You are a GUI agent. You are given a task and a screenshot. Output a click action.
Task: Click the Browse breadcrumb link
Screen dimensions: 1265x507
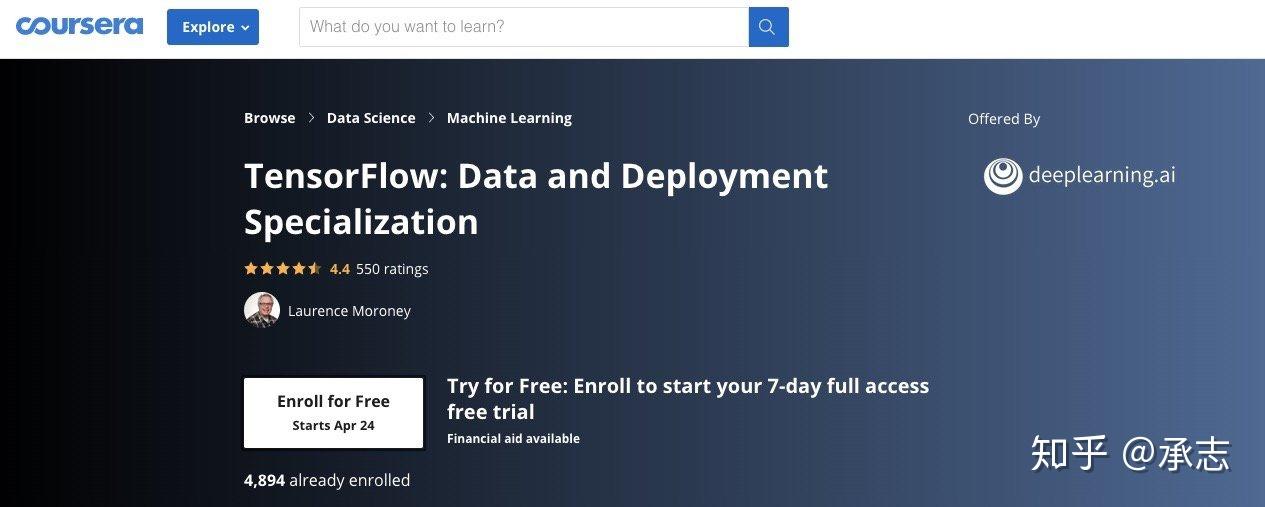click(x=269, y=118)
